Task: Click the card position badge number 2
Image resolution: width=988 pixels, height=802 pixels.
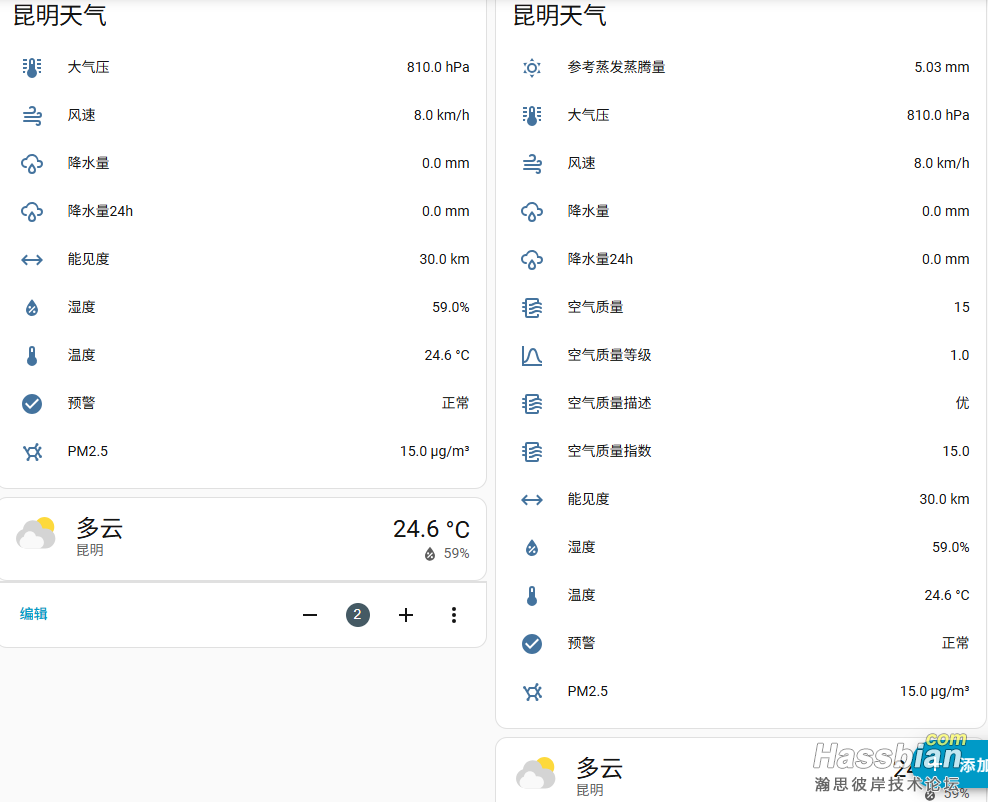Action: point(358,615)
